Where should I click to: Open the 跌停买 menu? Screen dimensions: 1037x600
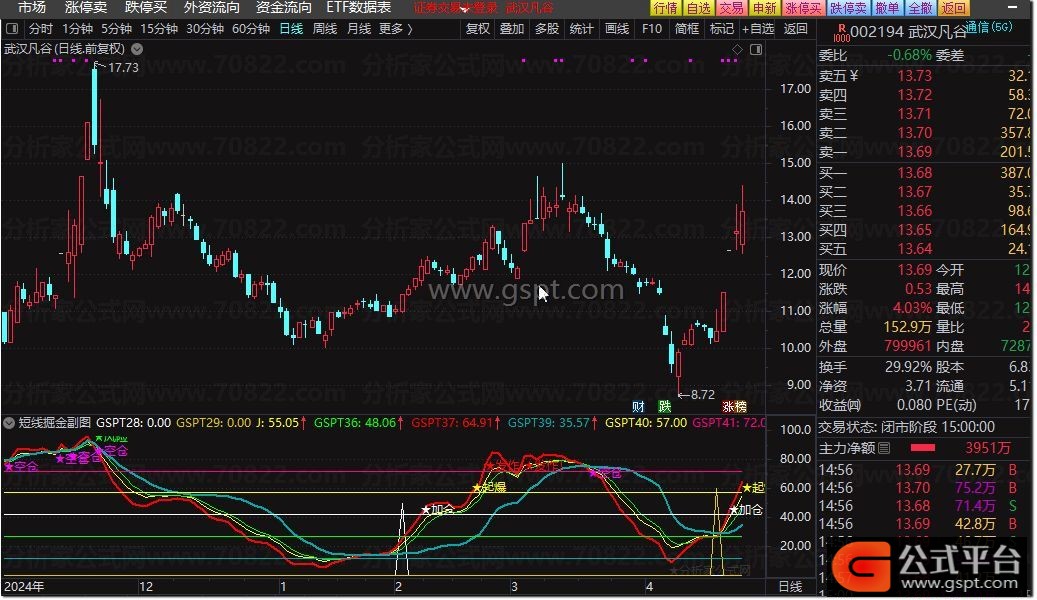[x=146, y=8]
